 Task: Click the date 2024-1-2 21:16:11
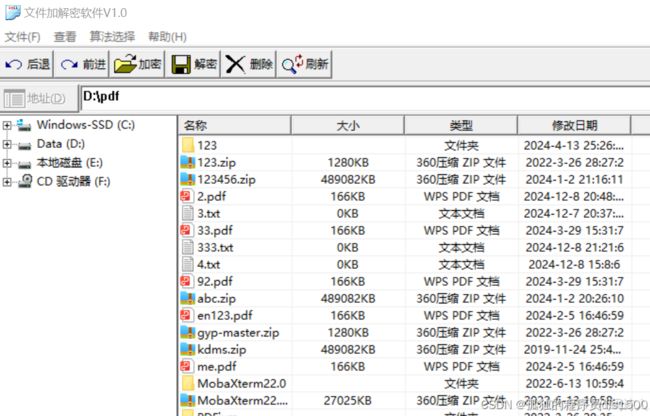coord(574,179)
